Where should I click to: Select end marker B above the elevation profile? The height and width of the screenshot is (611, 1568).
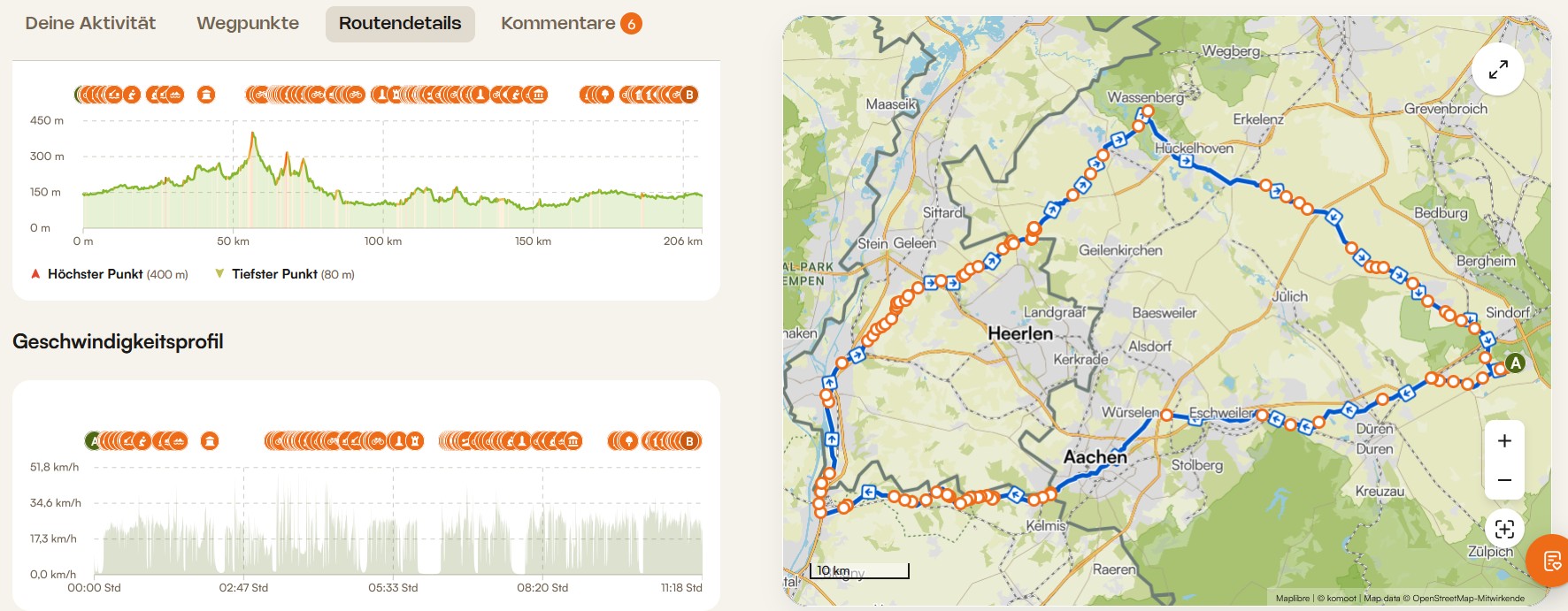tap(689, 95)
